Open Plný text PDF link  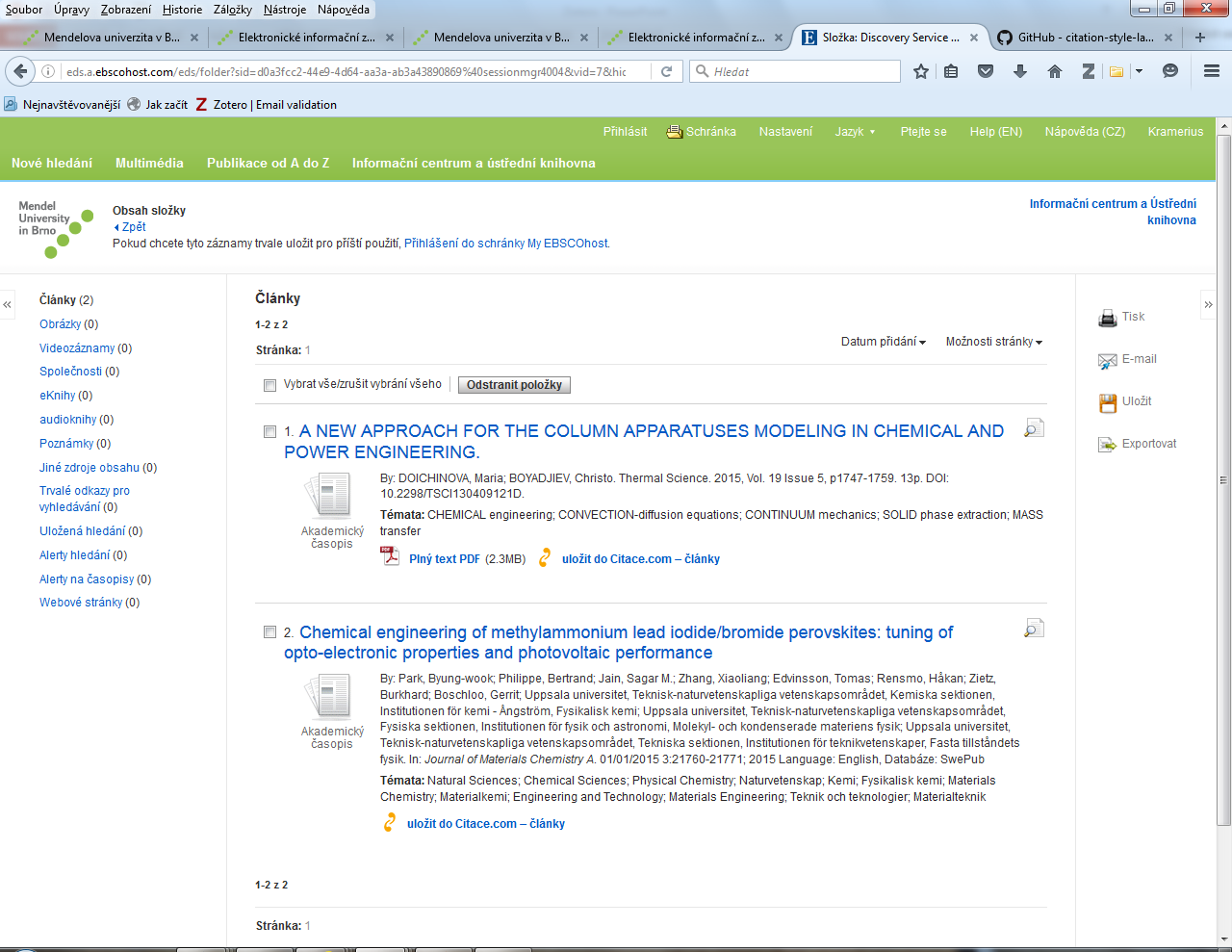coord(444,559)
